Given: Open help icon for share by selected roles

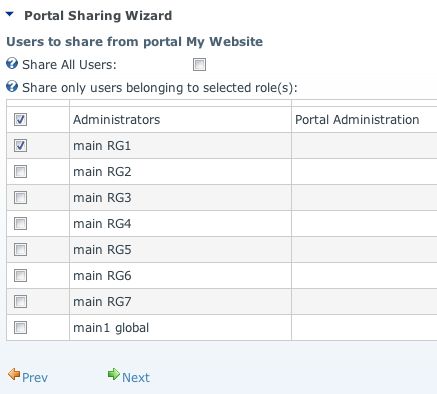Looking at the screenshot, I should [x=12, y=87].
